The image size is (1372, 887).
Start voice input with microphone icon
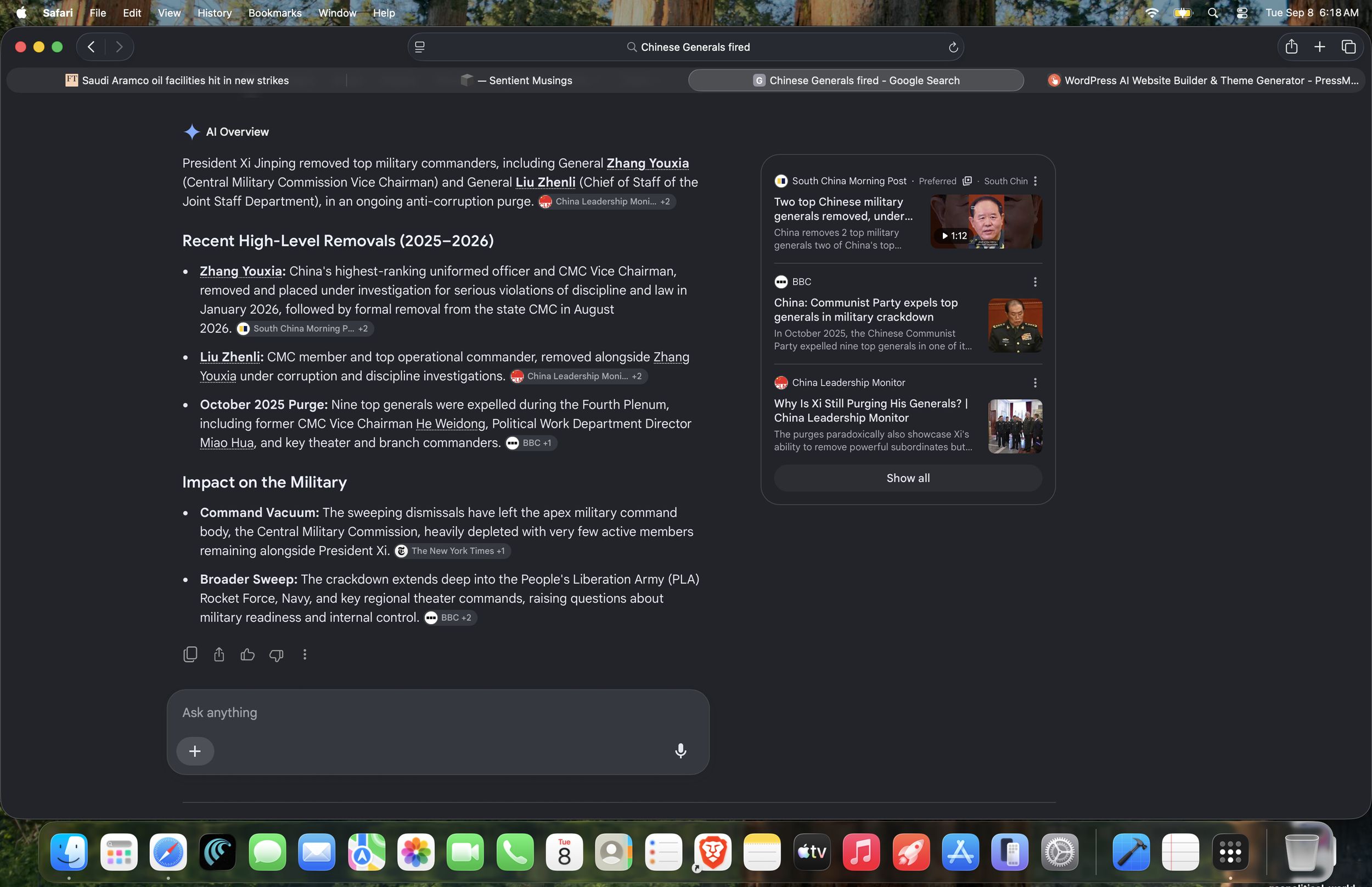click(681, 750)
